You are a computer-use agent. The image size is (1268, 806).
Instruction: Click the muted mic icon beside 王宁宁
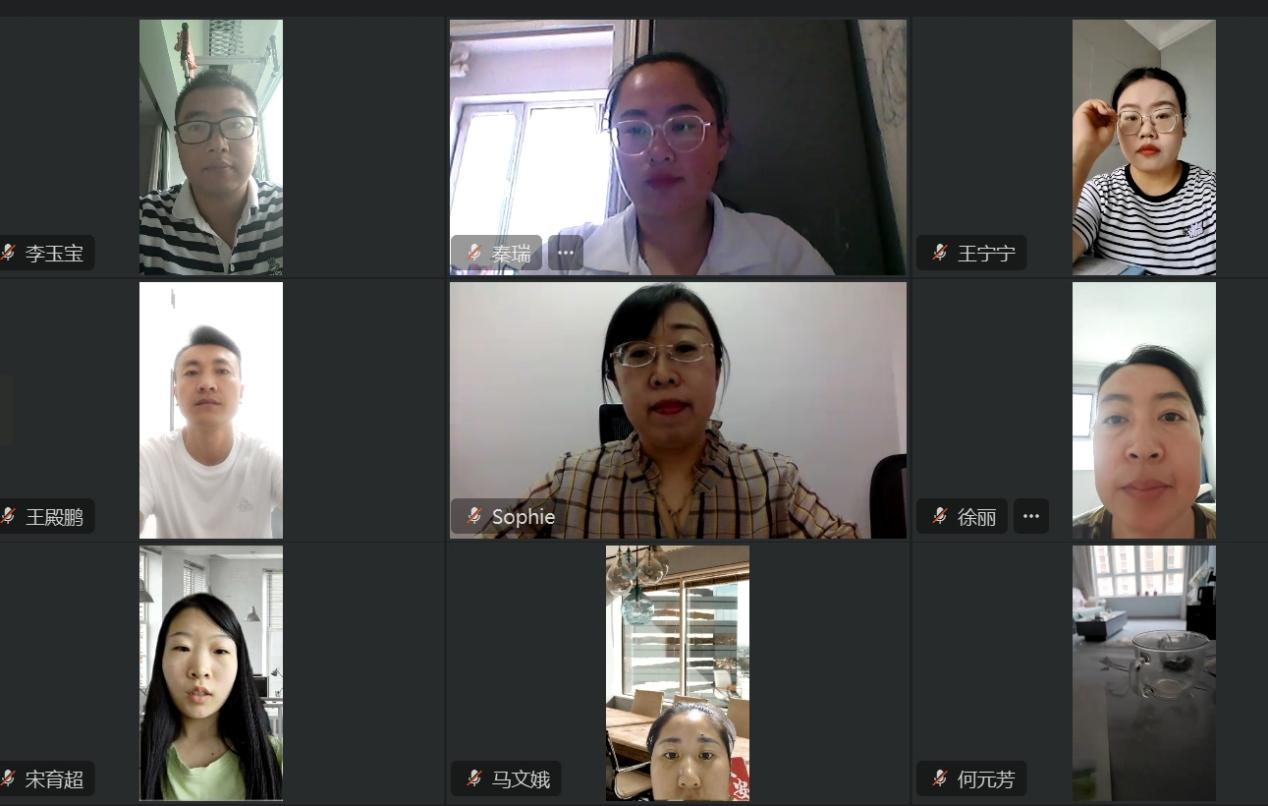coord(940,253)
